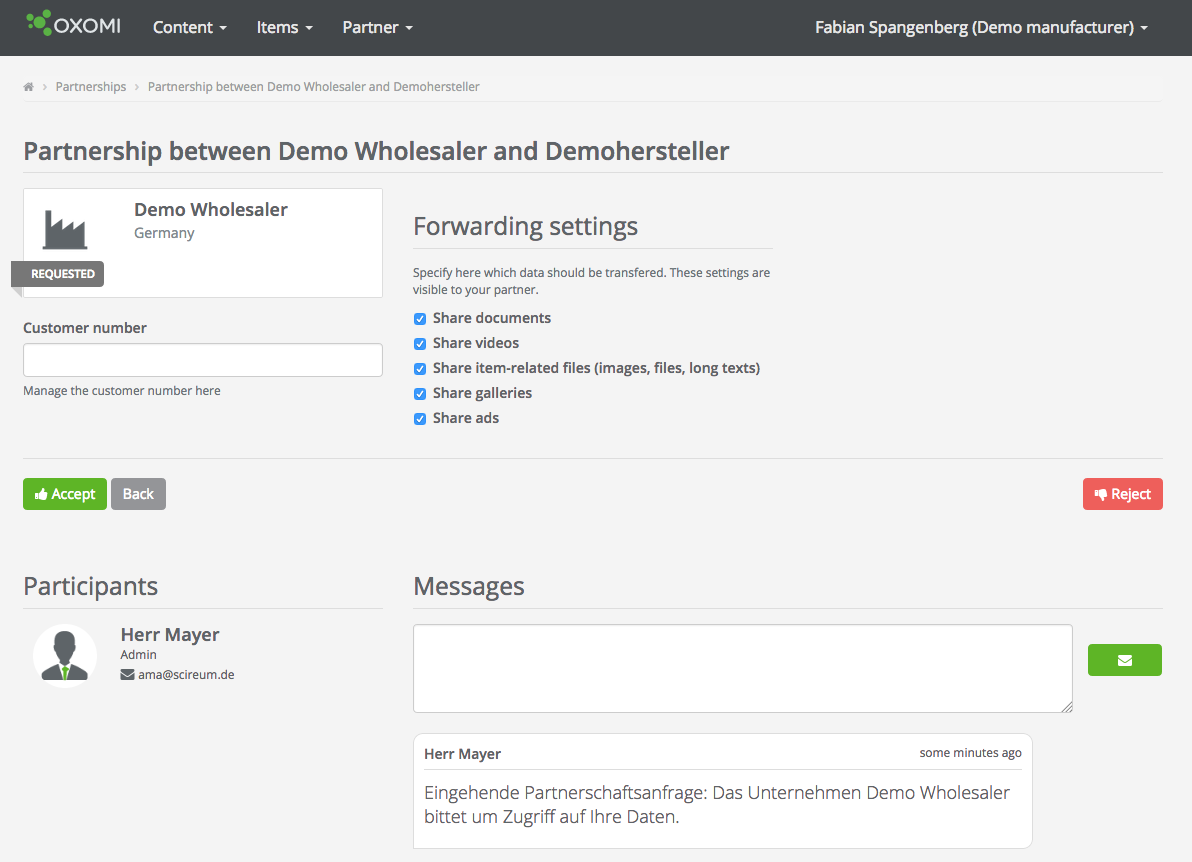Toggle the Share videos checkbox
The image size is (1192, 862).
point(420,344)
